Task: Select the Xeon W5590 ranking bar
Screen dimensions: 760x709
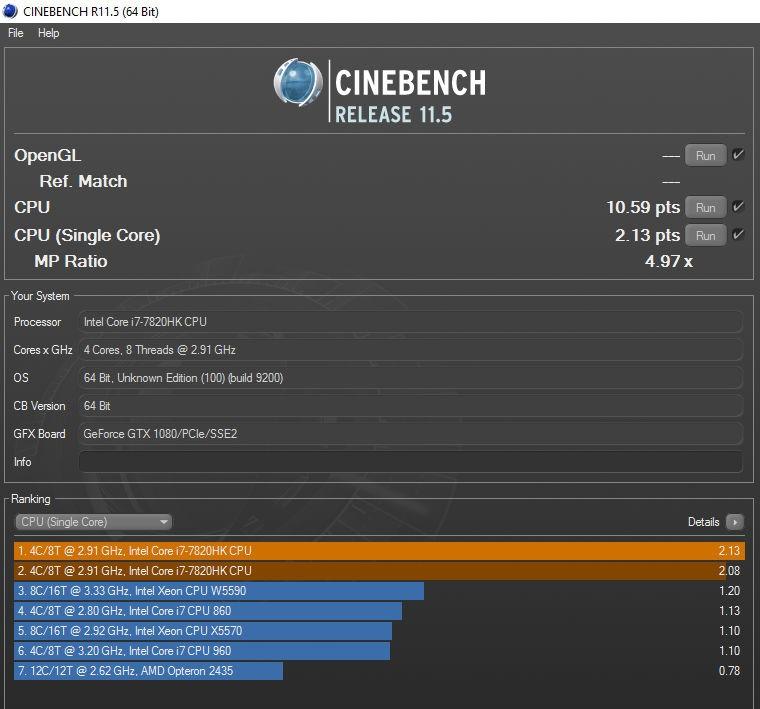Action: (220, 591)
